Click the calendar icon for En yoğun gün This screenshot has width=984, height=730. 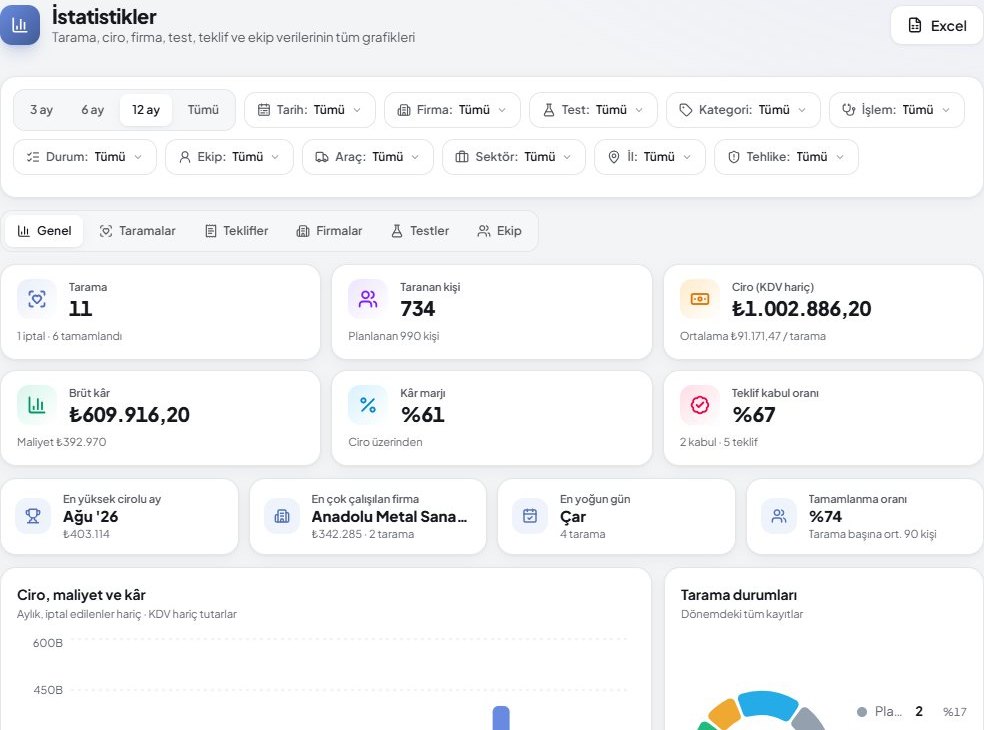coord(530,516)
